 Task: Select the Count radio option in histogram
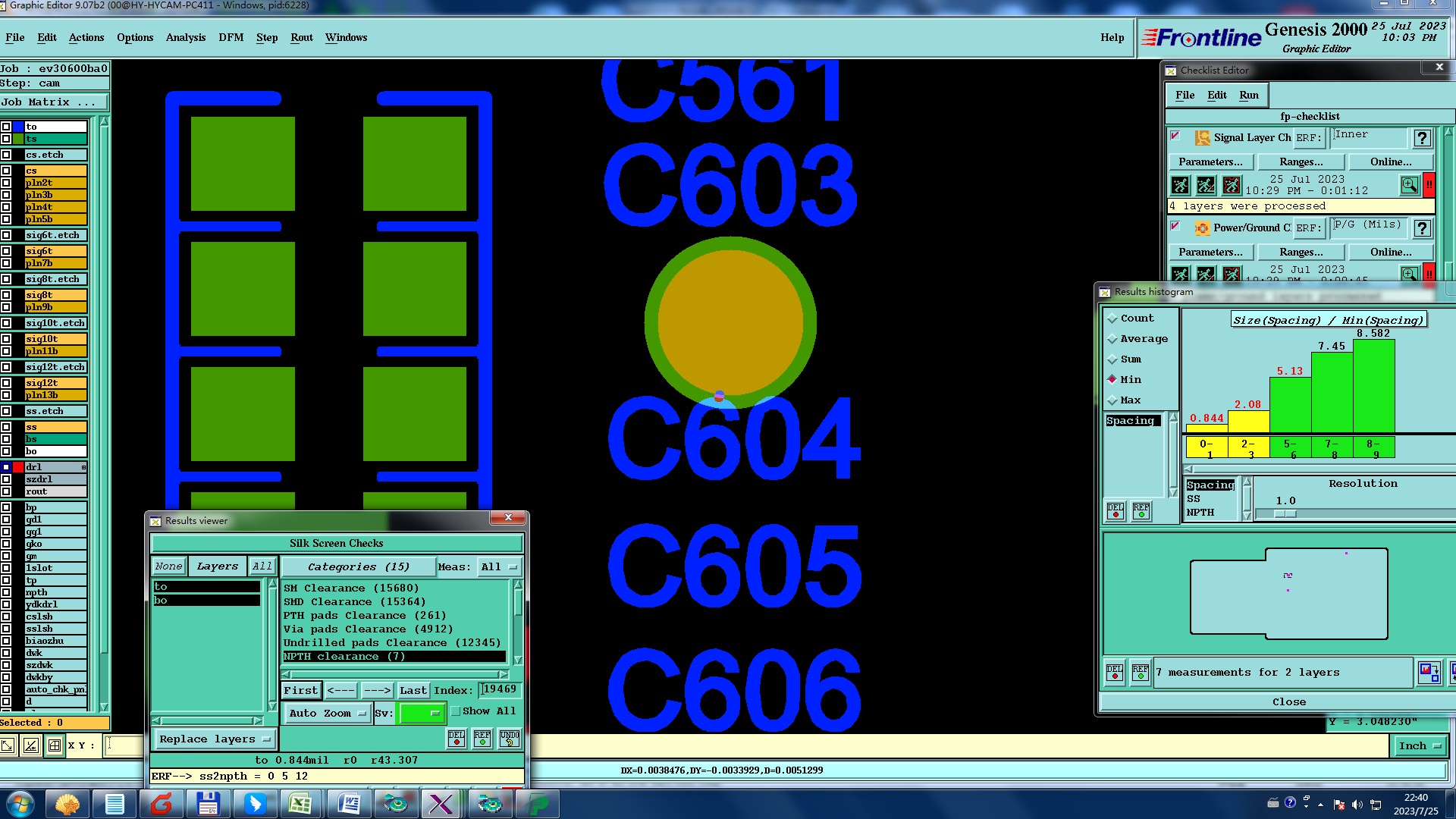(1112, 318)
